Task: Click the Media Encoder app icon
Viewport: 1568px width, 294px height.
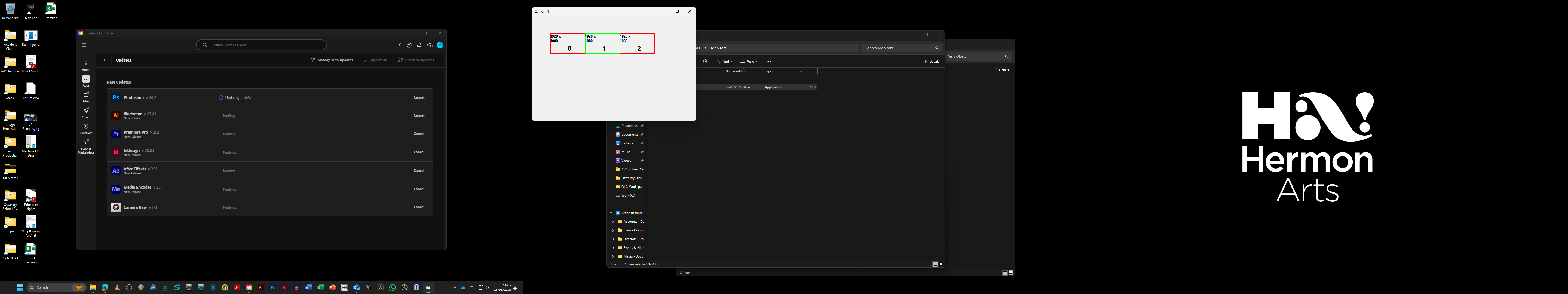Action: [x=116, y=189]
